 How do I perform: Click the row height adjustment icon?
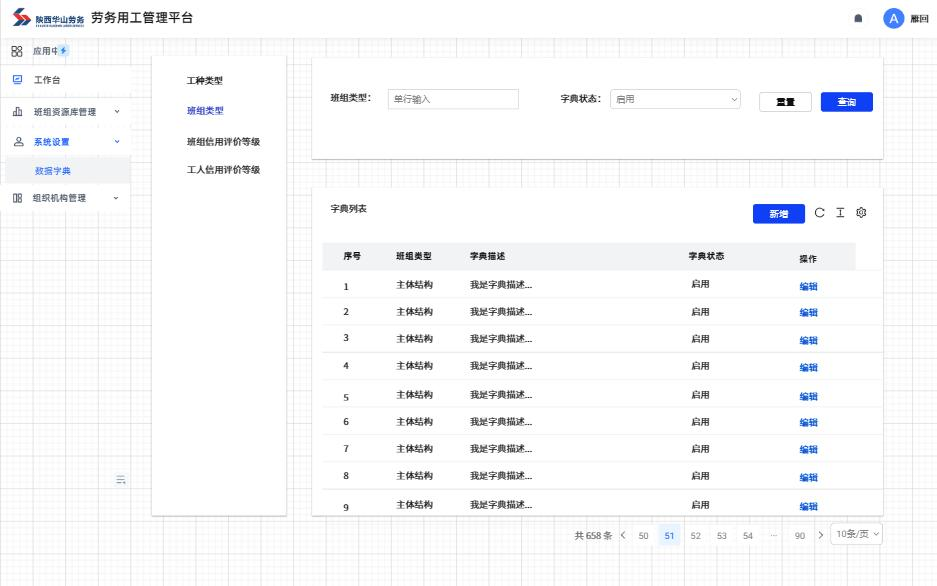pyautogui.click(x=840, y=213)
